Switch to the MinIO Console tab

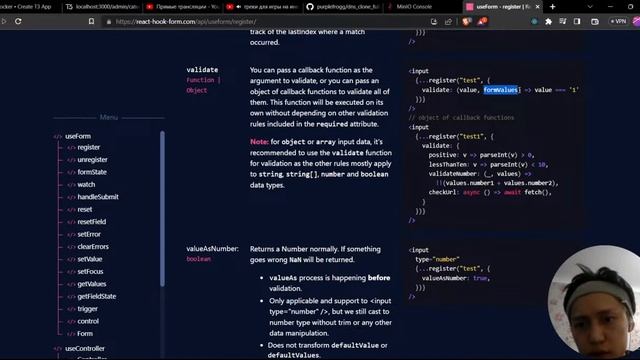click(x=422, y=7)
